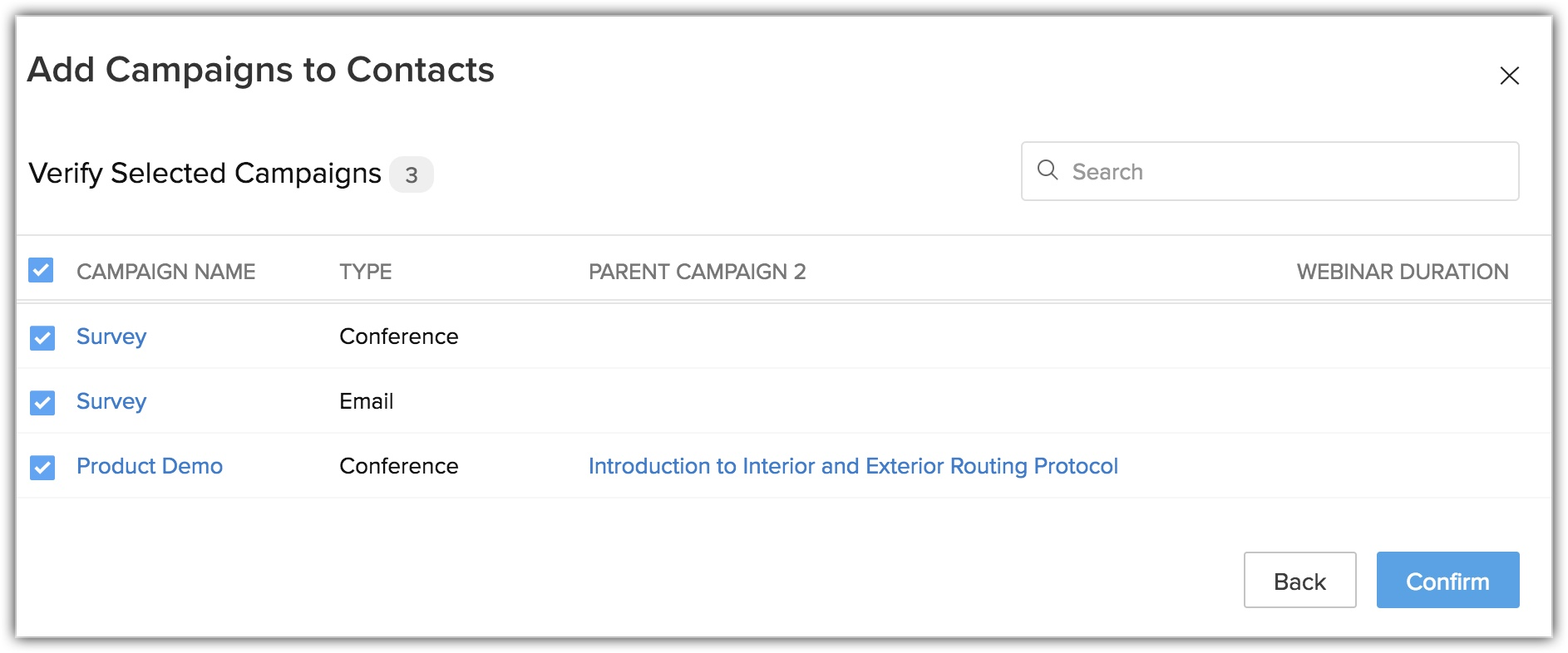The width and height of the screenshot is (1568, 653).
Task: Click the Type column header
Action: pos(365,272)
